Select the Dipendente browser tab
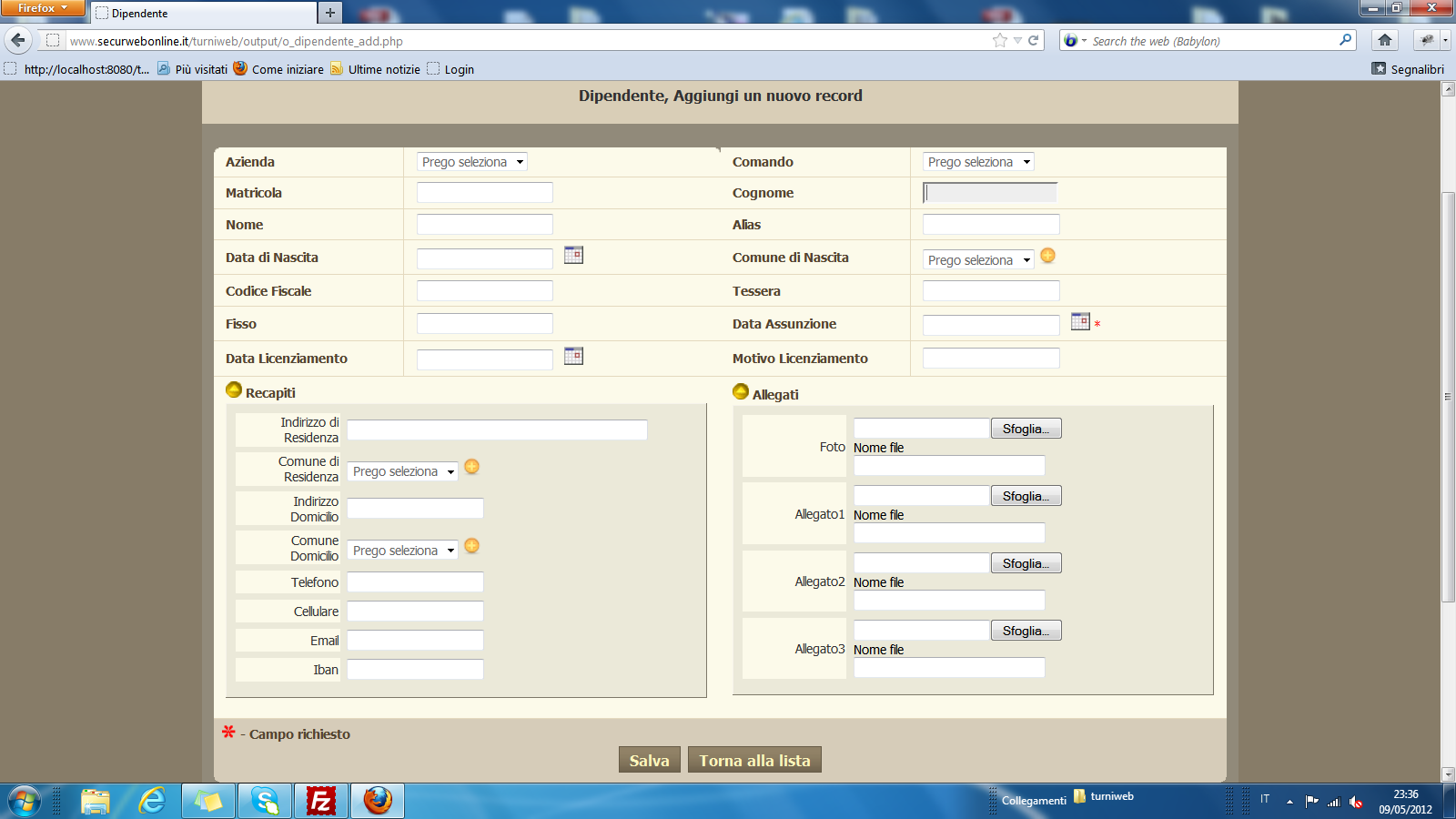 click(204, 14)
